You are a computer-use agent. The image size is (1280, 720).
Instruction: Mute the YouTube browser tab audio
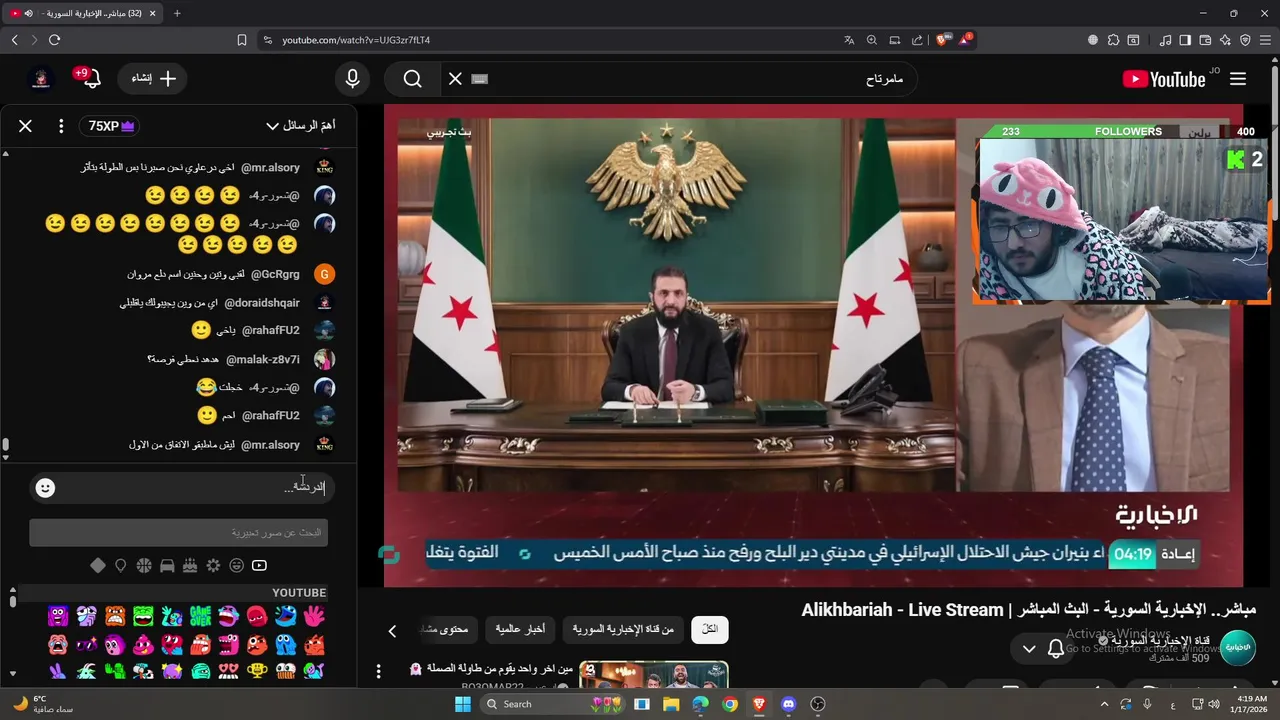click(x=28, y=13)
